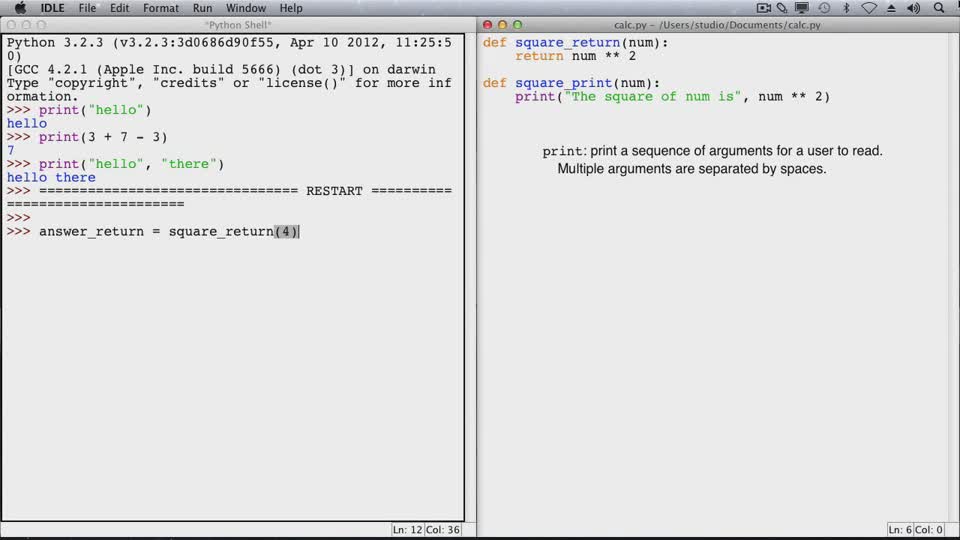Screen dimensions: 960x540
Task: Open the Run menu
Action: [202, 8]
